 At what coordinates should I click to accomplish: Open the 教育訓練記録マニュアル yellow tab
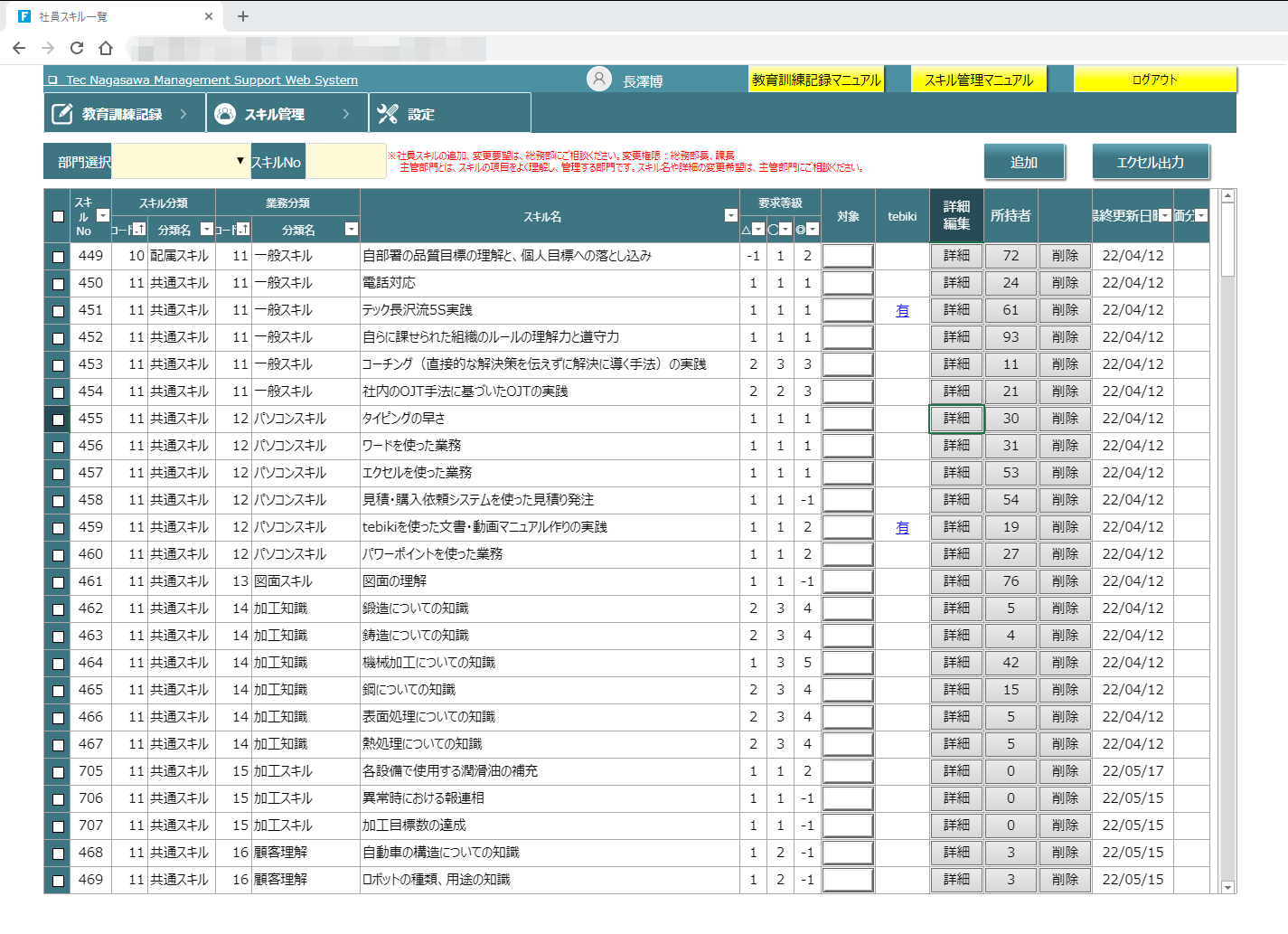tap(815, 80)
